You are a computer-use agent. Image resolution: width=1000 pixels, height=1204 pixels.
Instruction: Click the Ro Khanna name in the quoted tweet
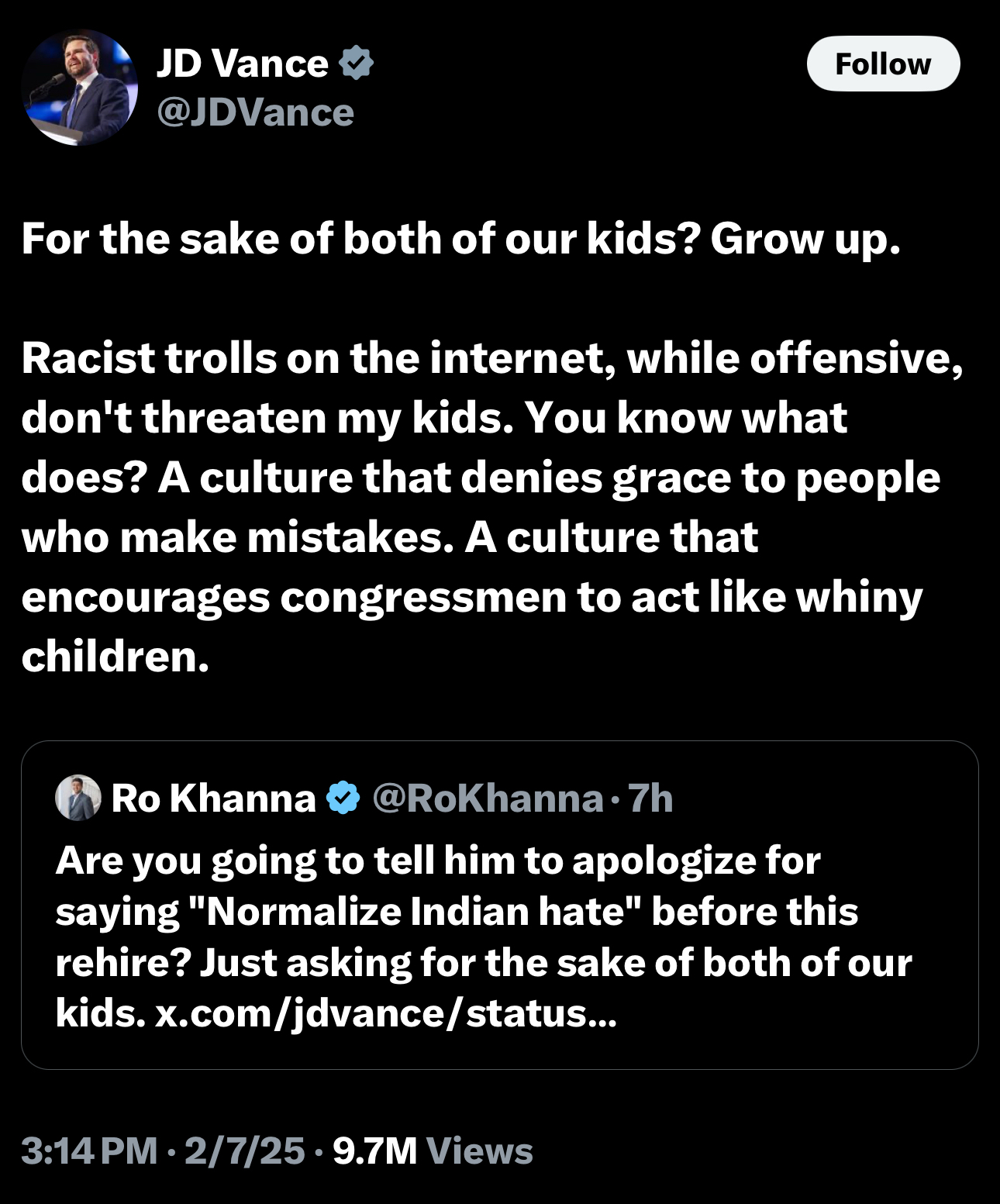point(213,798)
